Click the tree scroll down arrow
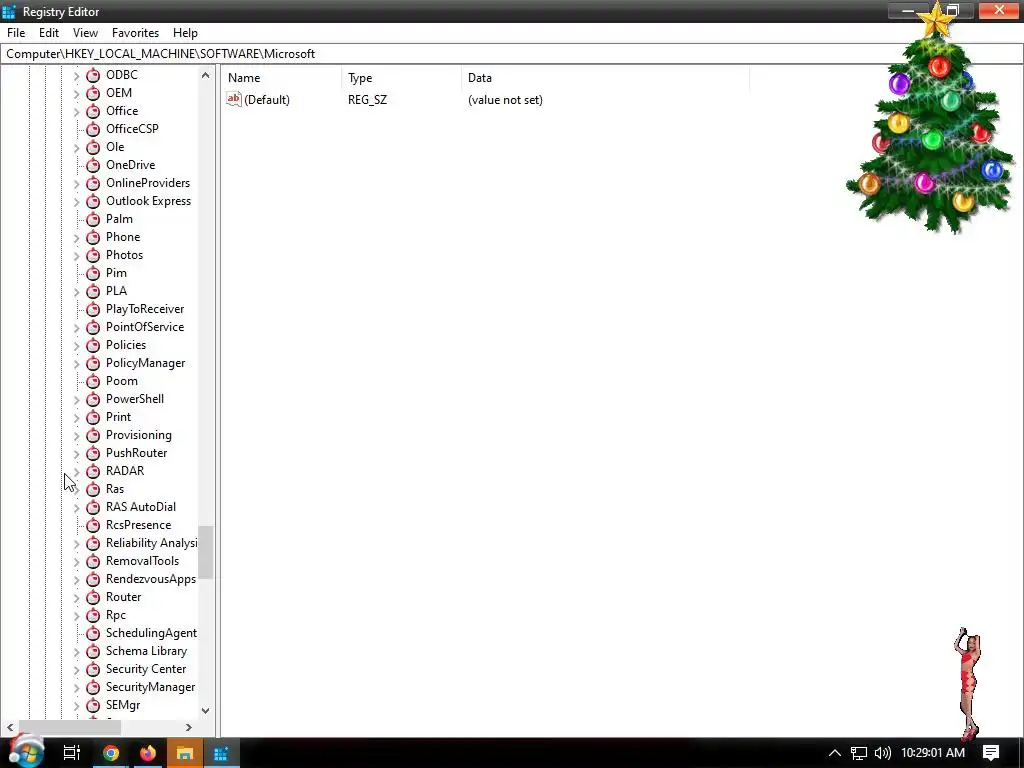Image resolution: width=1024 pixels, height=768 pixels. point(206,711)
